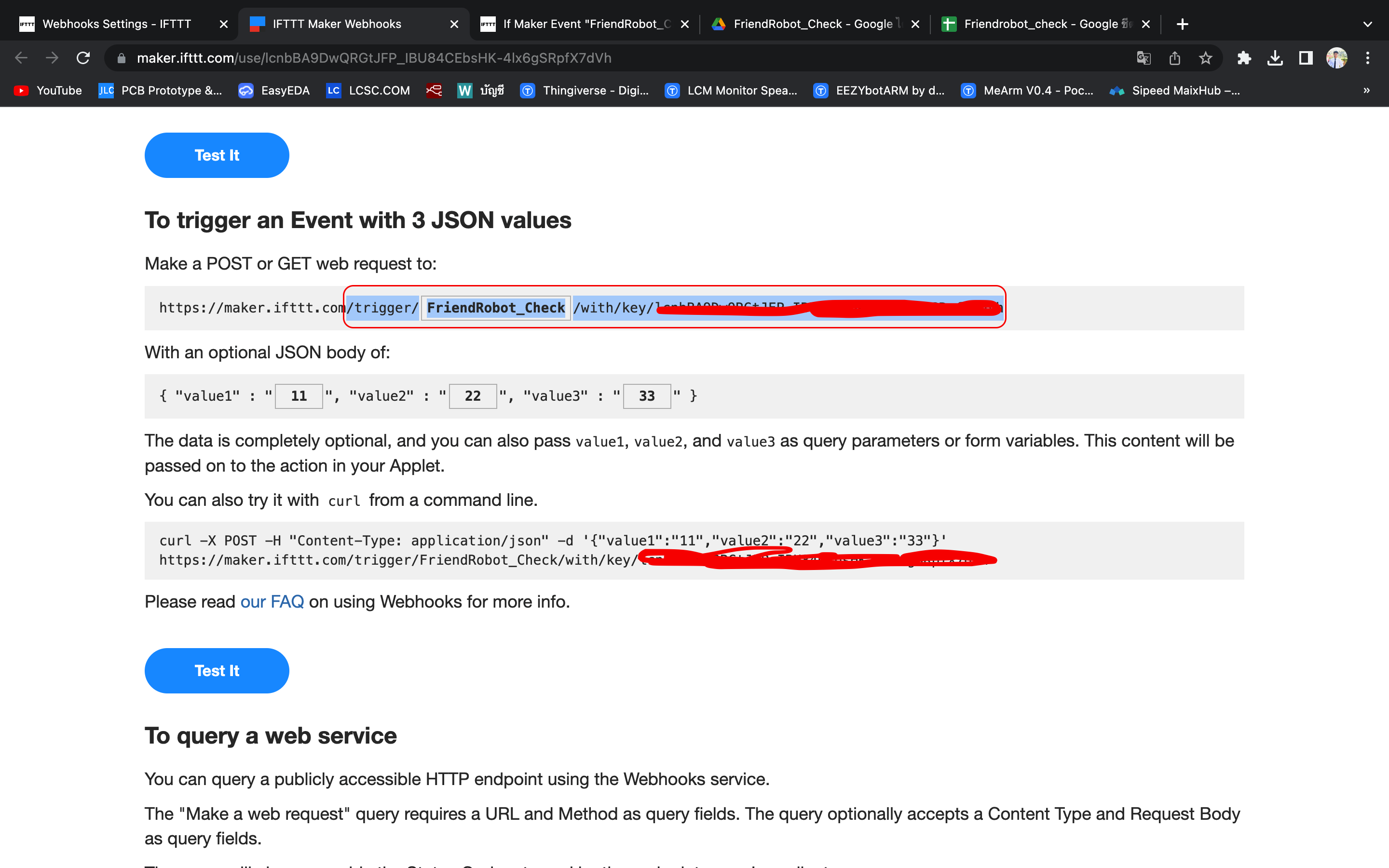This screenshot has width=1389, height=868.
Task: Open the Google Translate page icon
Action: click(x=1144, y=58)
